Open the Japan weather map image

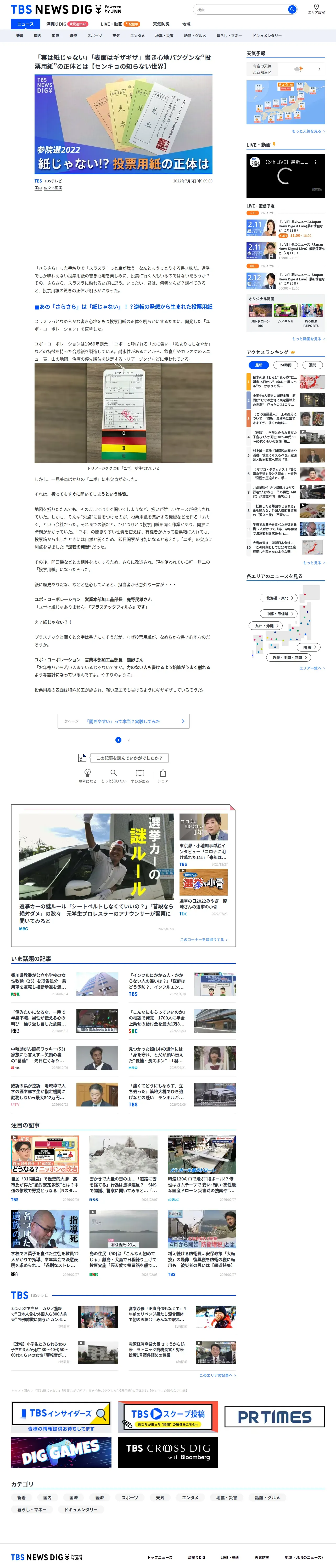click(x=285, y=102)
